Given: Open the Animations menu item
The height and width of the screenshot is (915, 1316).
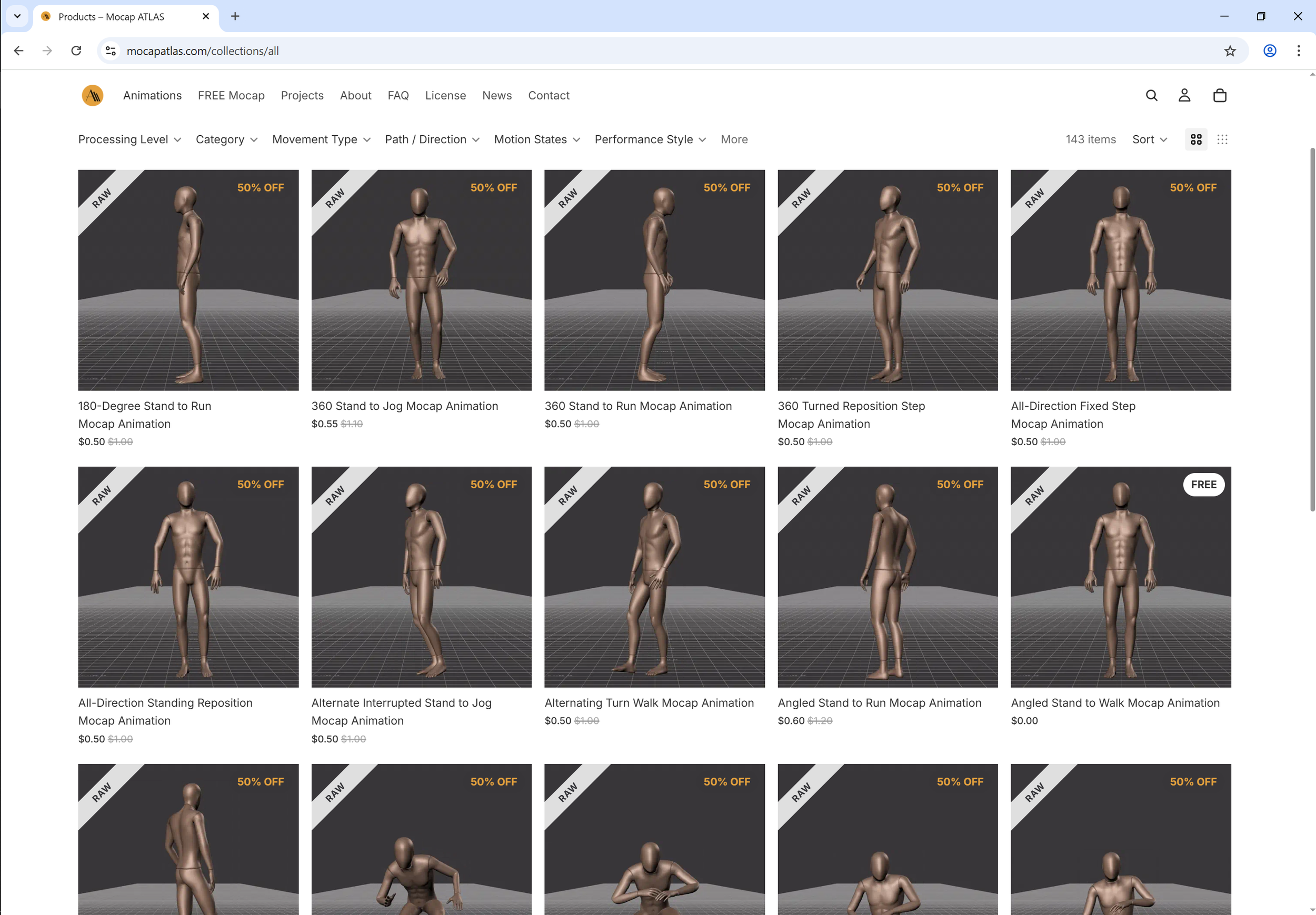Looking at the screenshot, I should 152,95.
